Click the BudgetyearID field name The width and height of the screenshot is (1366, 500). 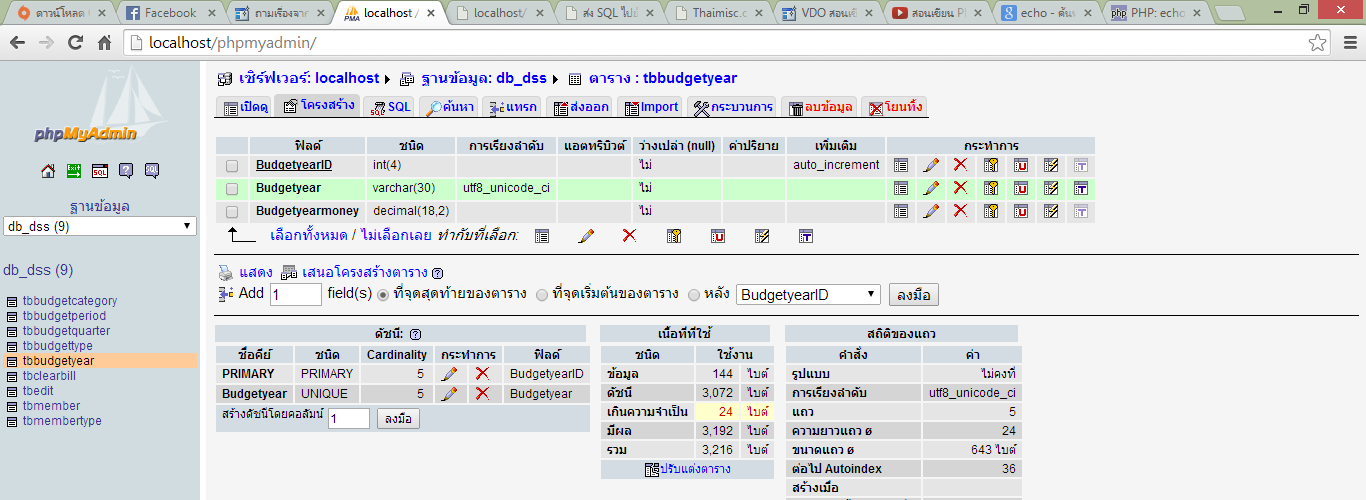pos(294,165)
